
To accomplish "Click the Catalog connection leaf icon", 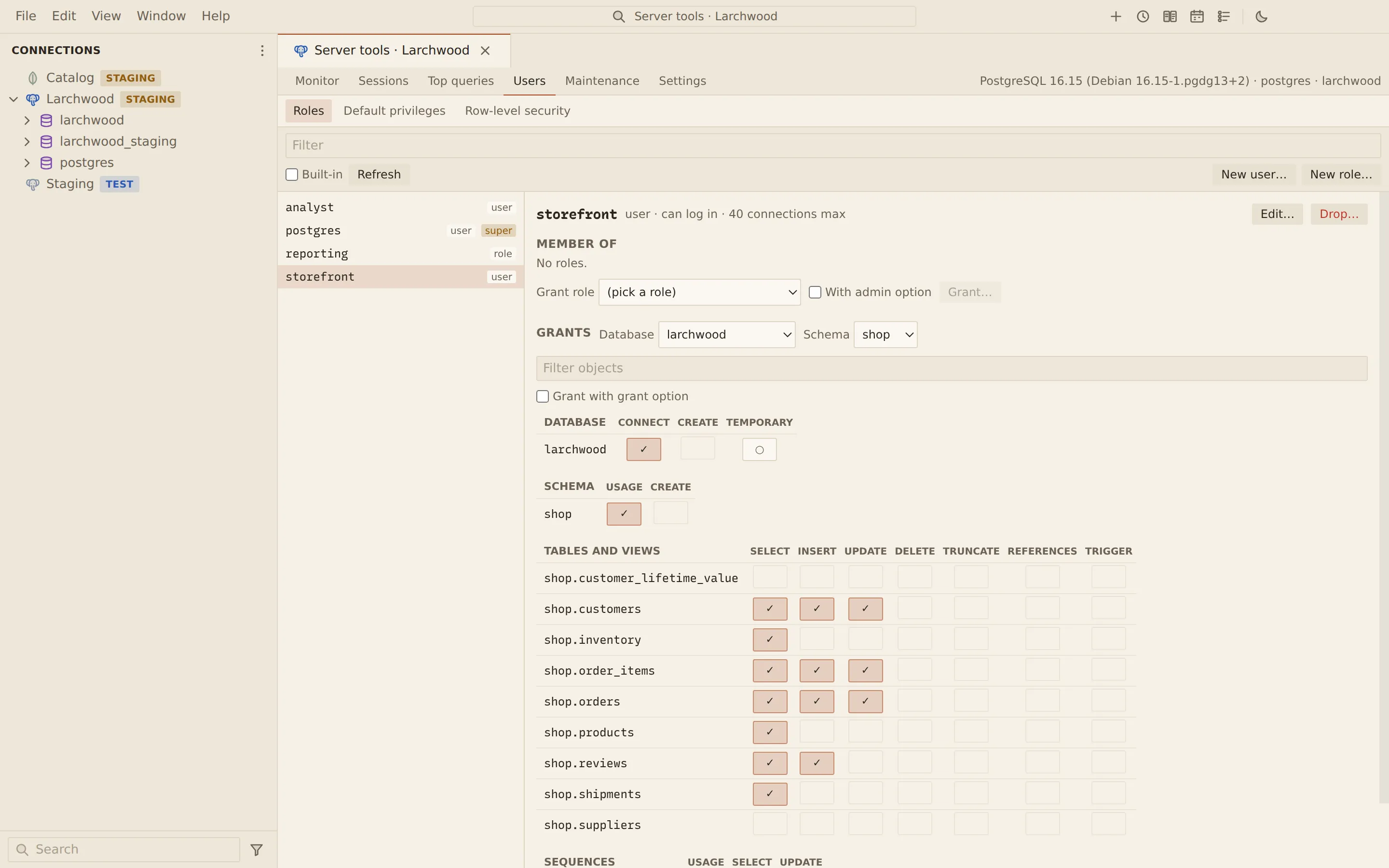I will point(33,78).
